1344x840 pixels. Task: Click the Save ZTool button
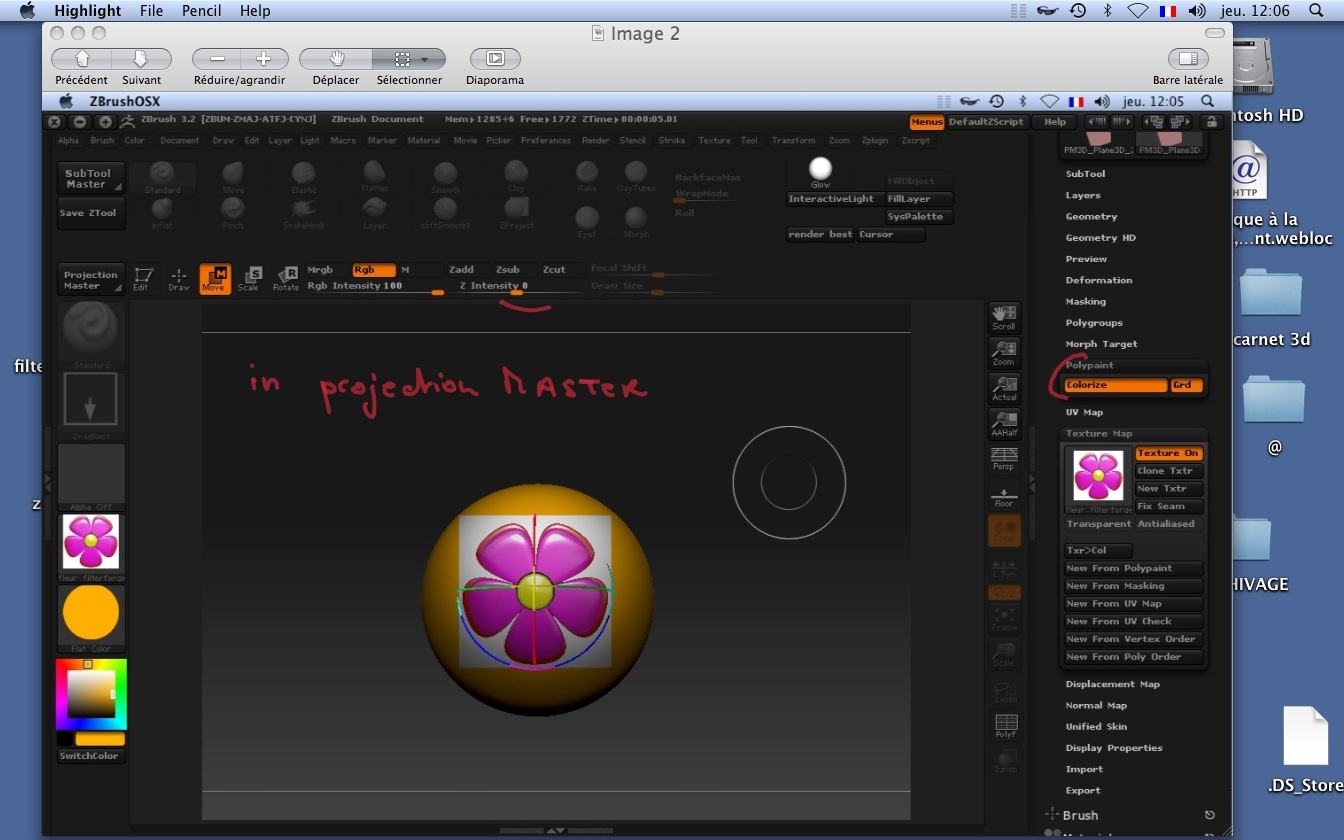point(91,213)
